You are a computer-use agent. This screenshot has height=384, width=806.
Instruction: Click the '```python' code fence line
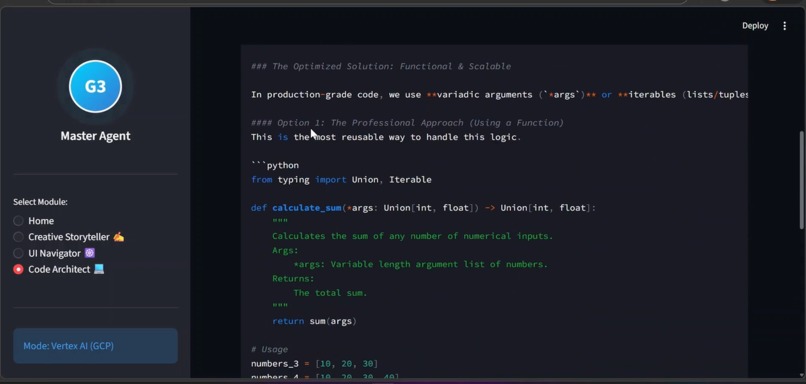point(275,166)
